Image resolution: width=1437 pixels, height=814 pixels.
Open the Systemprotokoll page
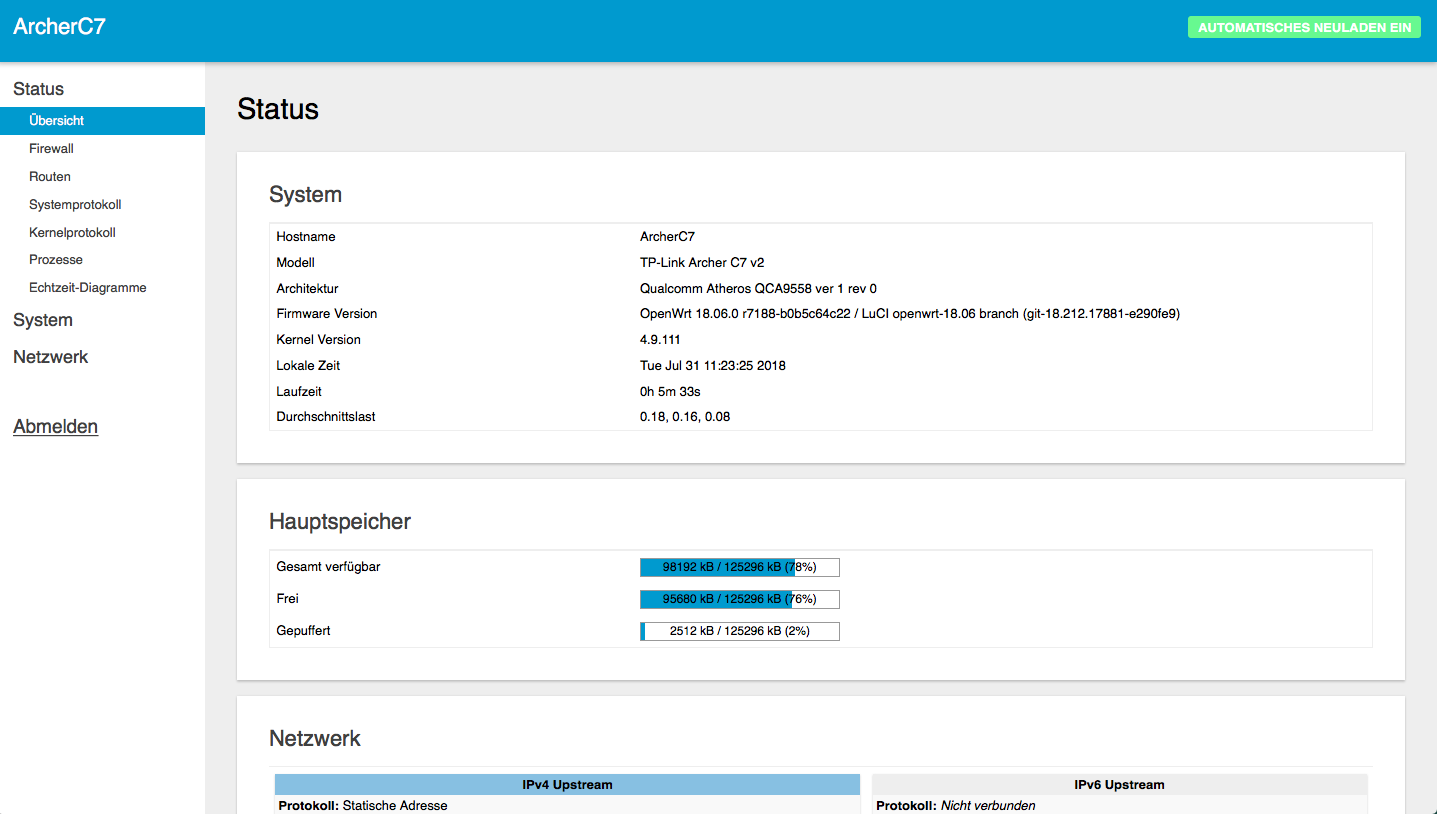(x=75, y=205)
